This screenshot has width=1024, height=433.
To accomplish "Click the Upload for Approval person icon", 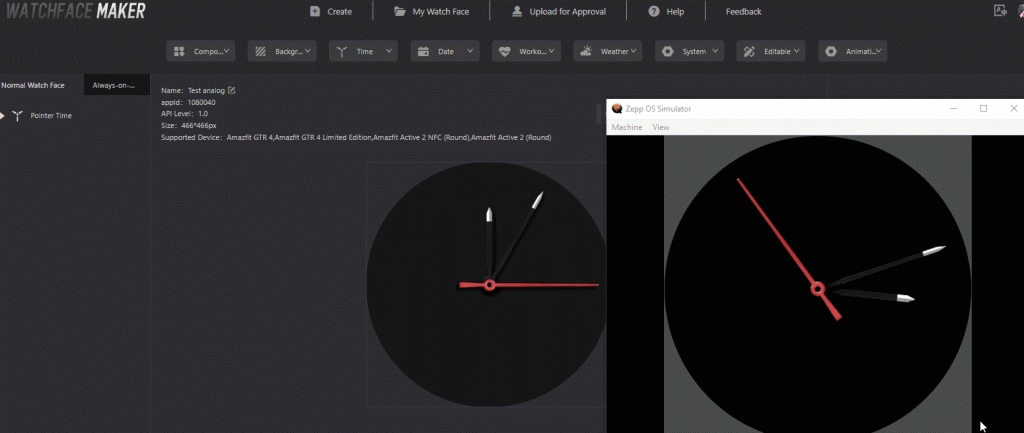I will (517, 11).
